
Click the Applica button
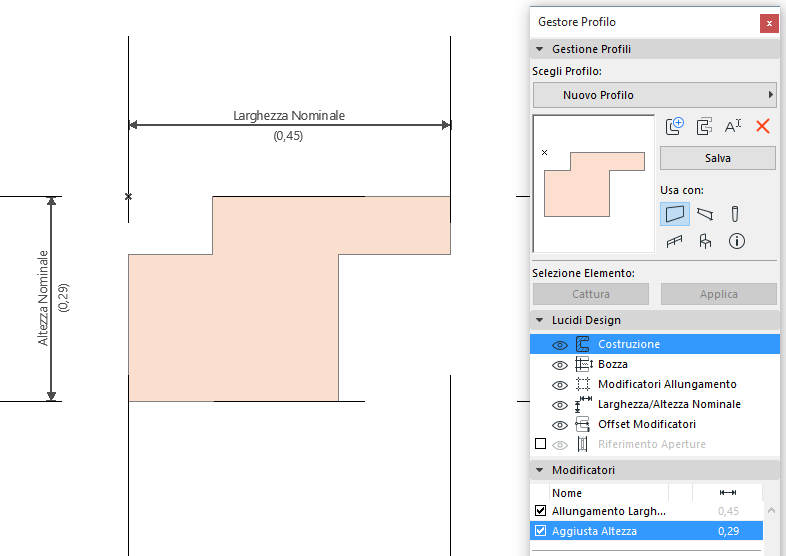[718, 294]
